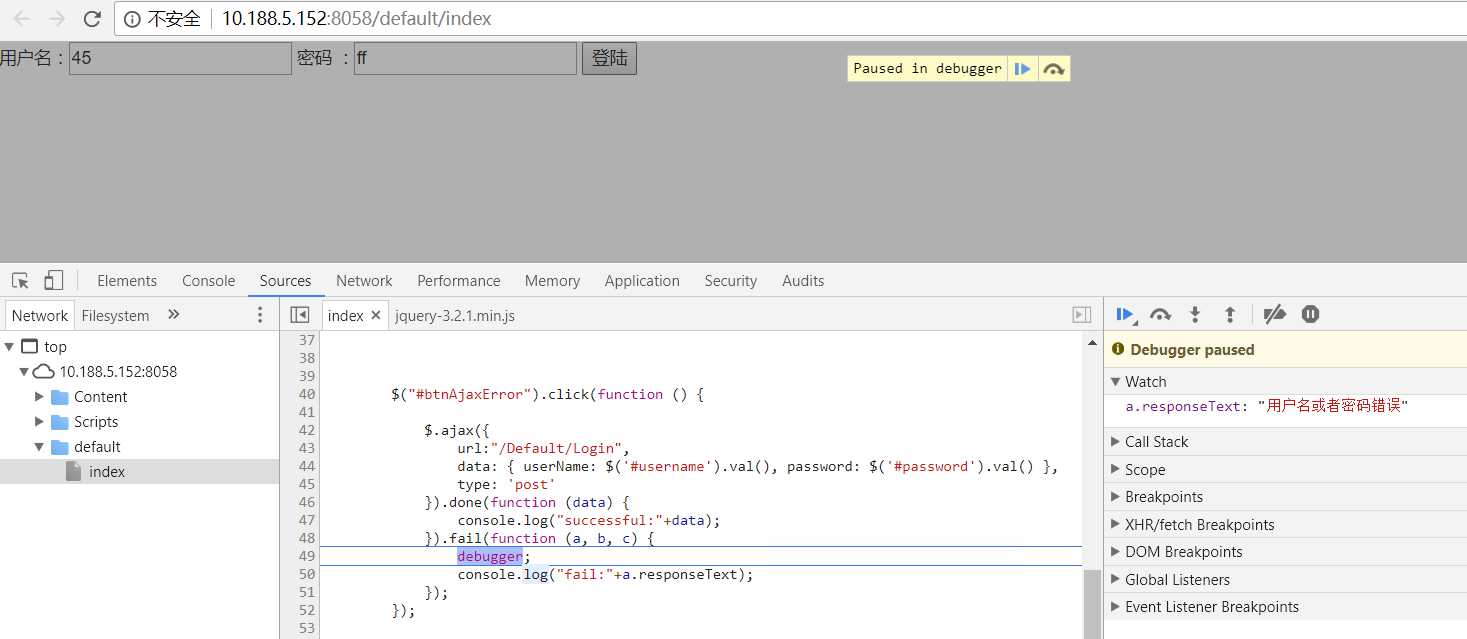Expand the Content folder
The width and height of the screenshot is (1467, 639).
pos(39,397)
